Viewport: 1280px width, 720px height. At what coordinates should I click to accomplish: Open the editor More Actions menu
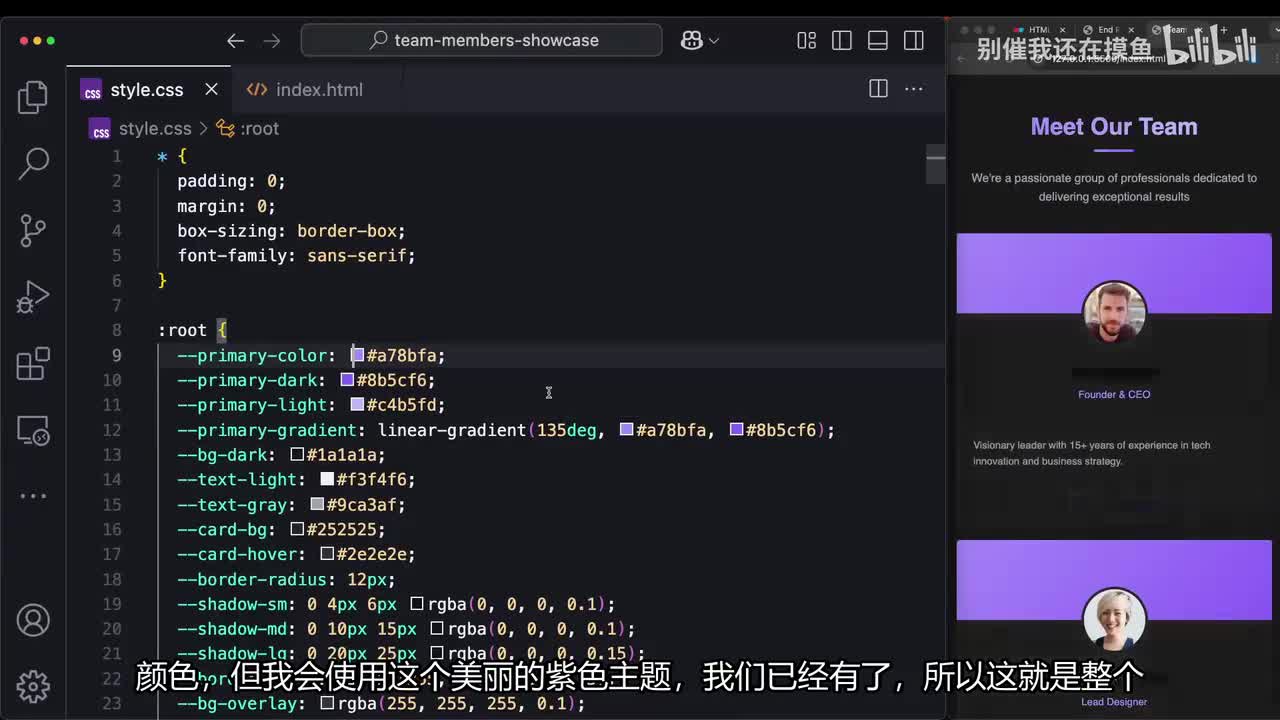[914, 89]
